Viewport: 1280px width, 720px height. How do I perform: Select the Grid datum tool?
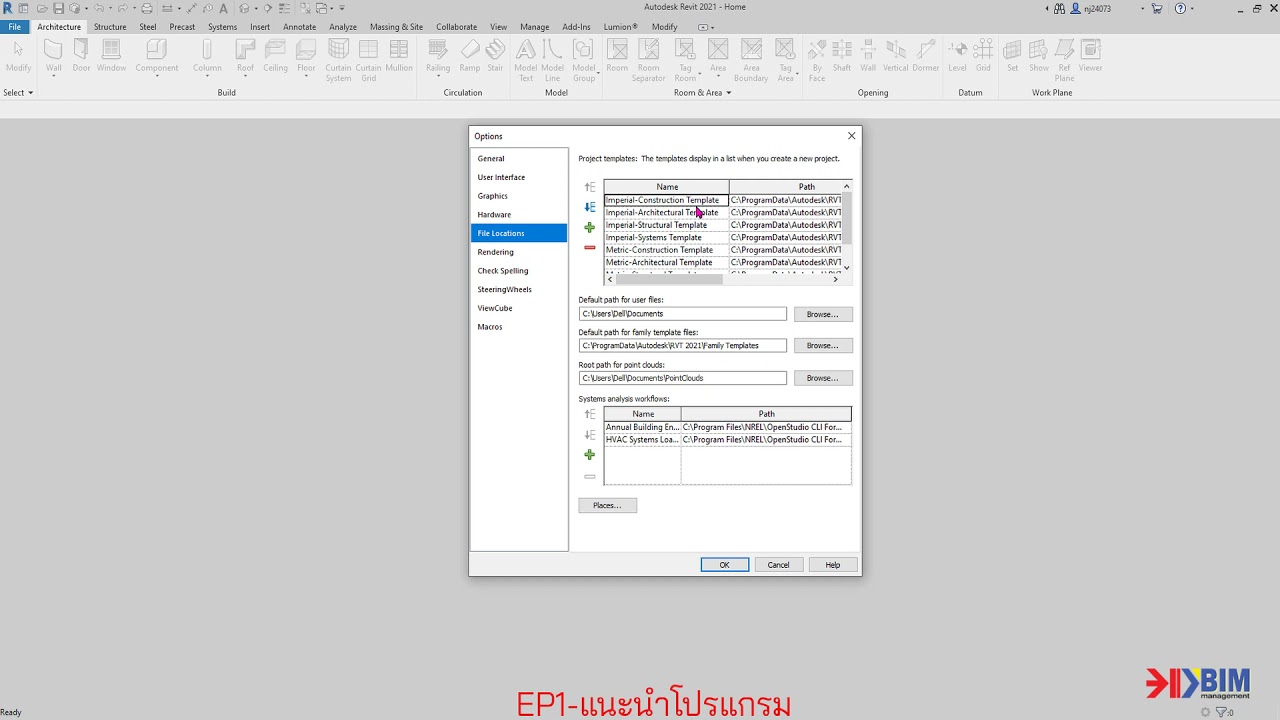coord(983,56)
